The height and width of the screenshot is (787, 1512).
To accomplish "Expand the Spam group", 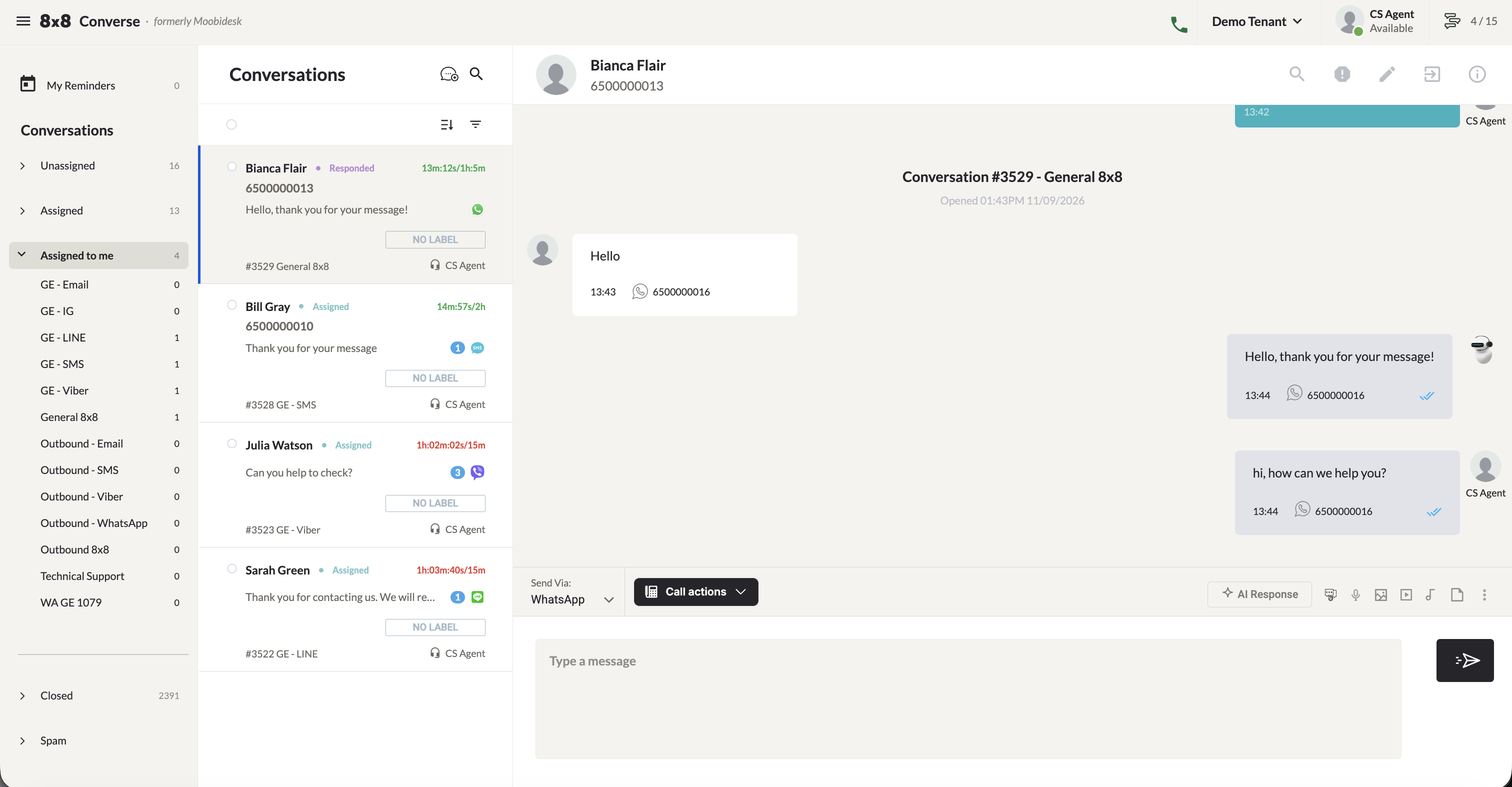I will (22, 740).
